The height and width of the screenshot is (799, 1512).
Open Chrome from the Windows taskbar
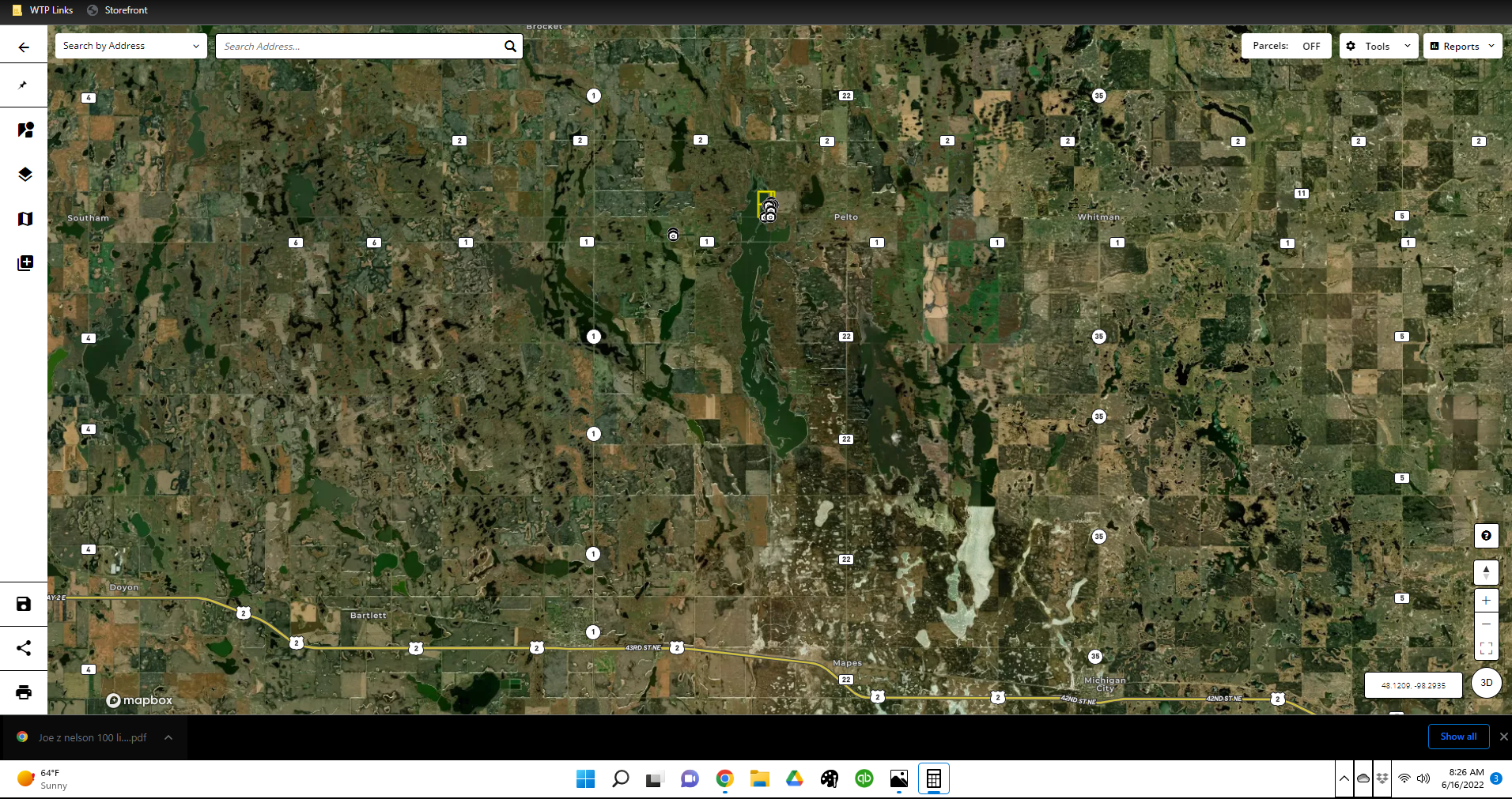click(x=724, y=779)
